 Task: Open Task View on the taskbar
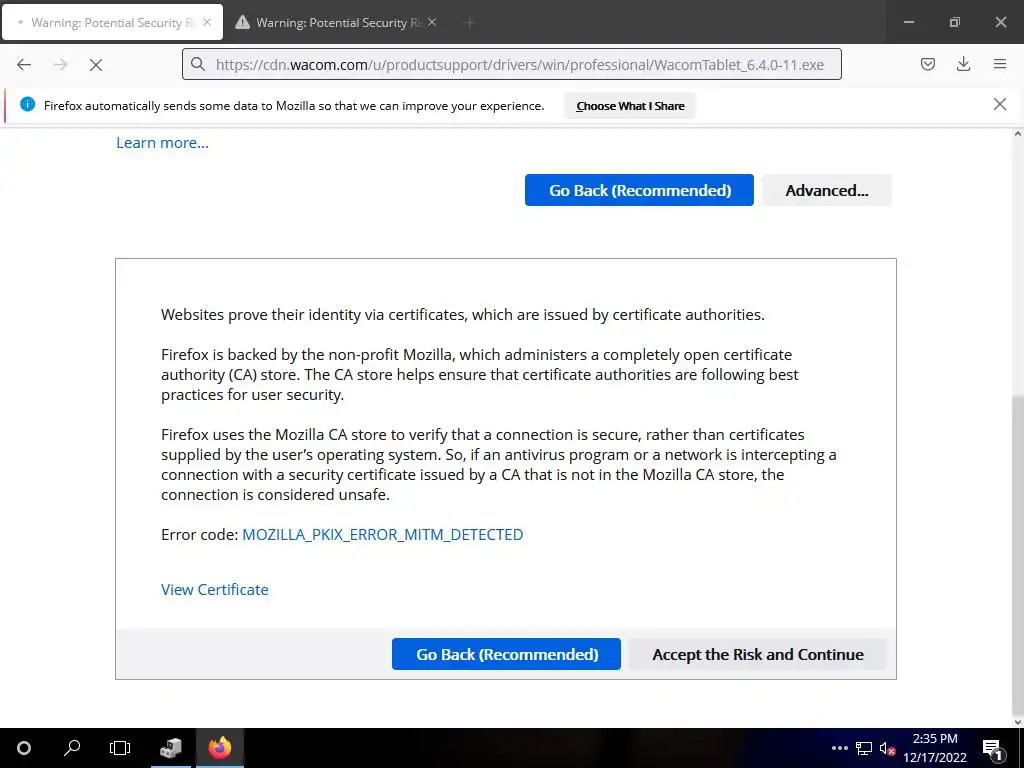120,748
